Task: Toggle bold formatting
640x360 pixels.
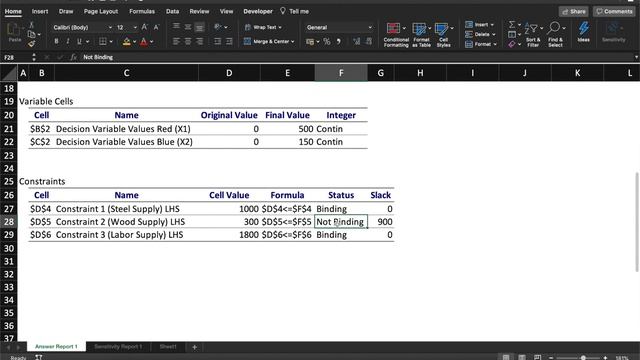Action: [56, 41]
